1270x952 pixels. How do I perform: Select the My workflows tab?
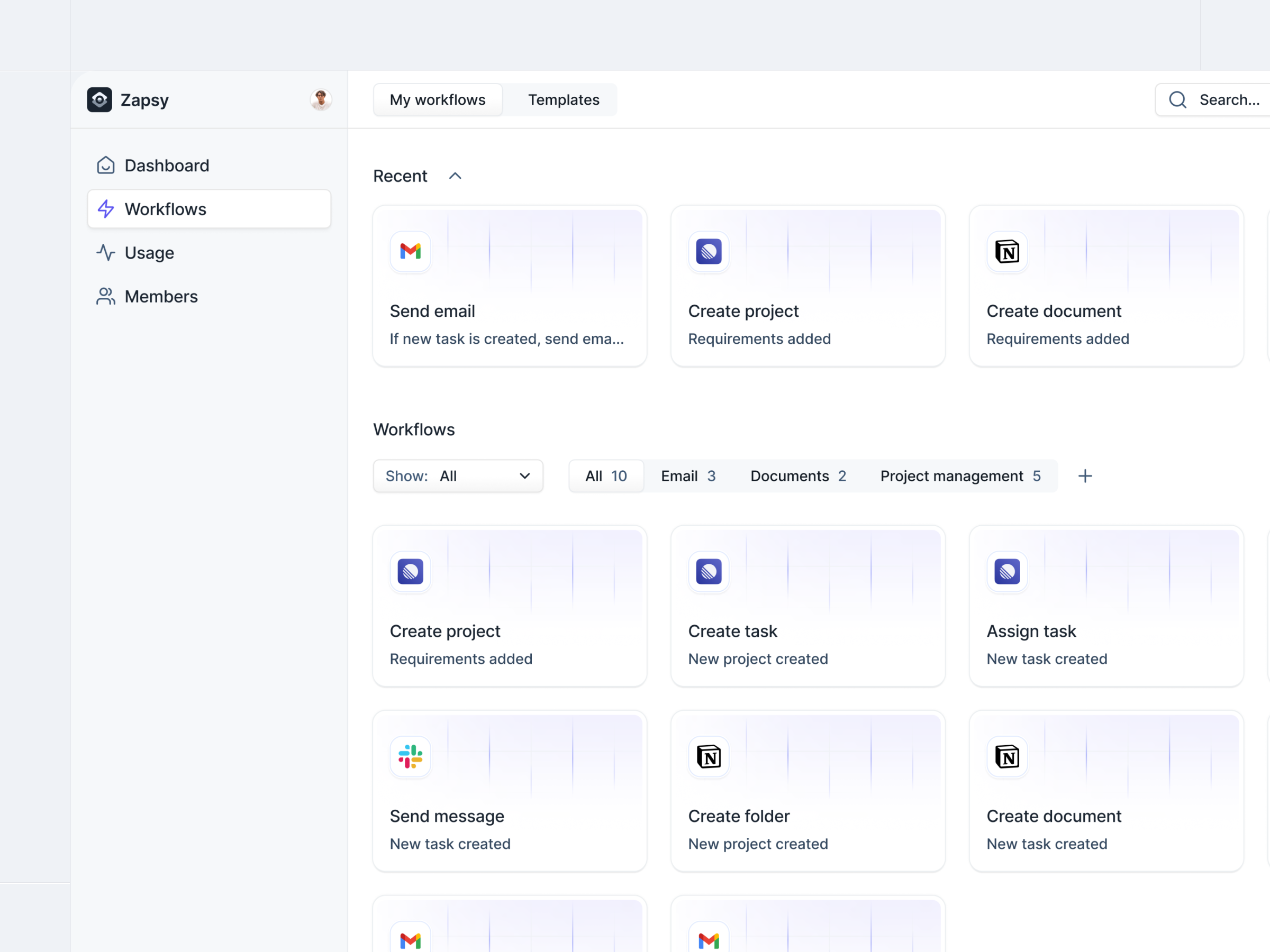click(x=438, y=99)
